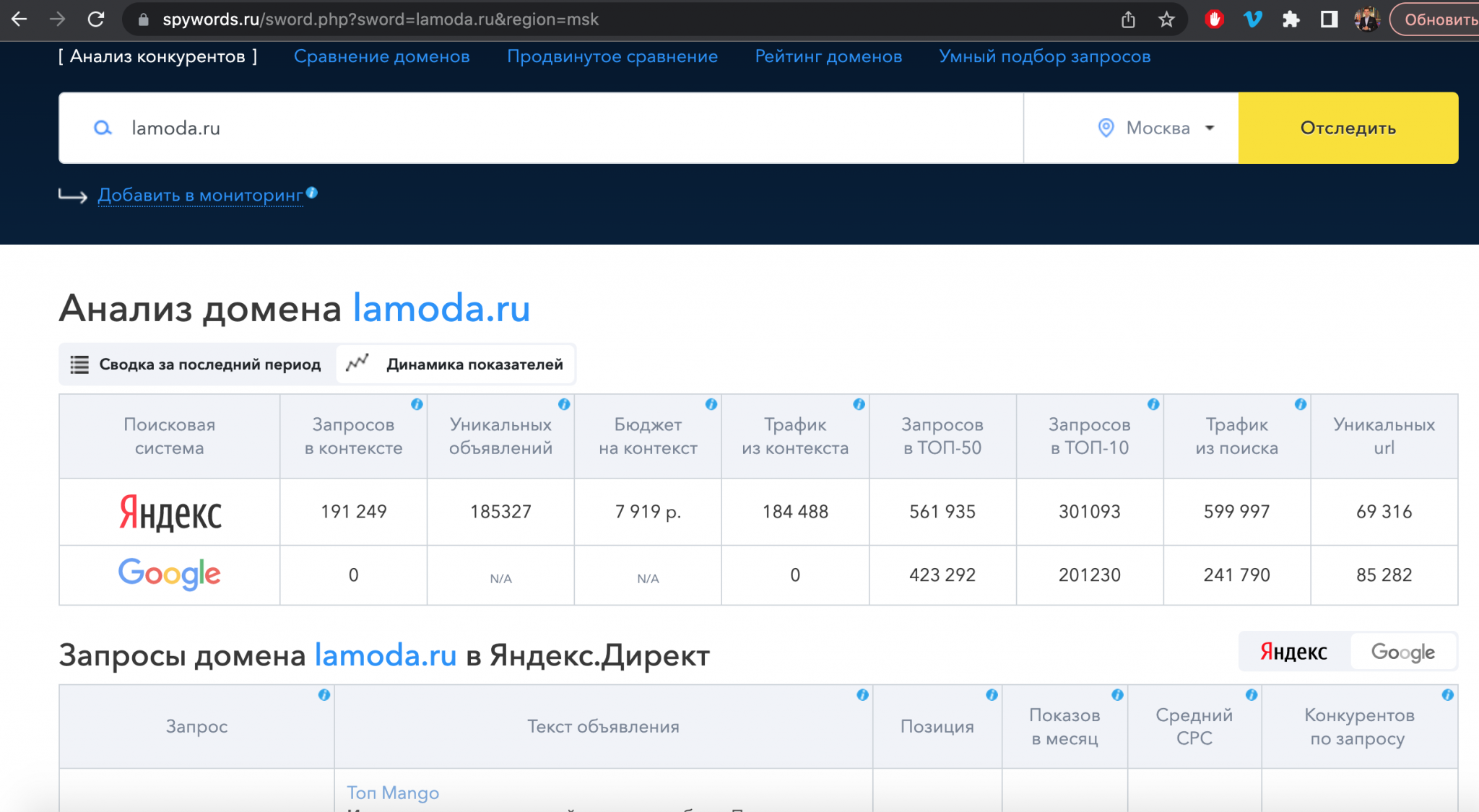This screenshot has height=812, width=1479.
Task: Click info icon on Конкурентов по запросу column
Action: (x=1448, y=695)
